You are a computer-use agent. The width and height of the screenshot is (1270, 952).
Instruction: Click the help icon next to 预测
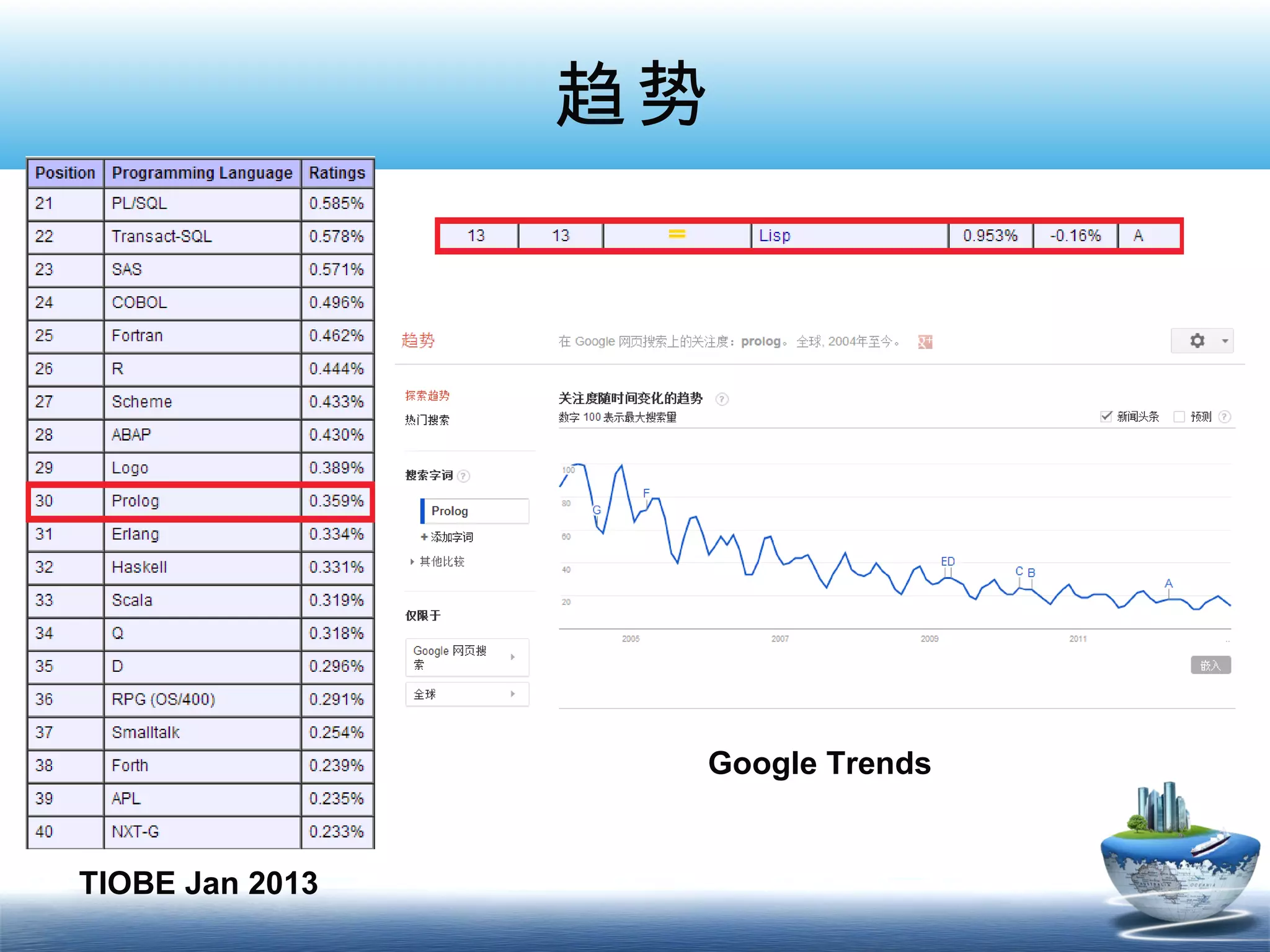point(1224,416)
